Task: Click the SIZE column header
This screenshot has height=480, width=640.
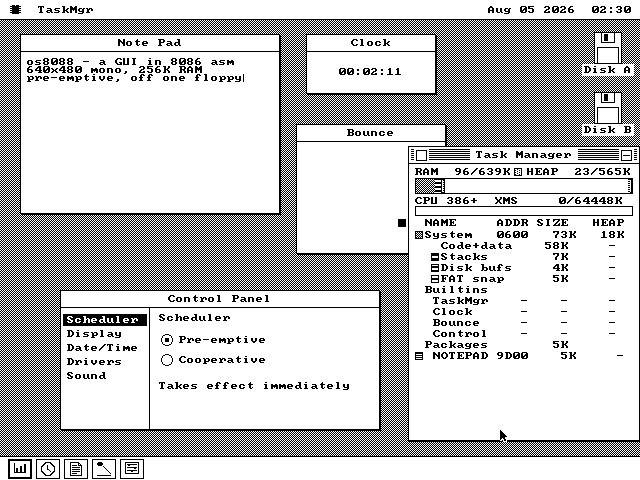Action: click(552, 223)
